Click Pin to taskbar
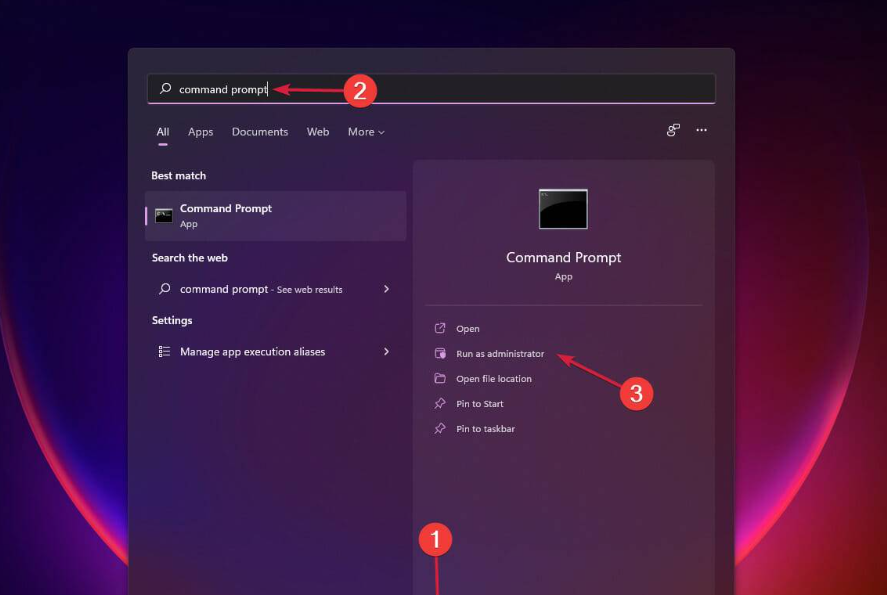Image resolution: width=887 pixels, height=595 pixels. [x=485, y=429]
